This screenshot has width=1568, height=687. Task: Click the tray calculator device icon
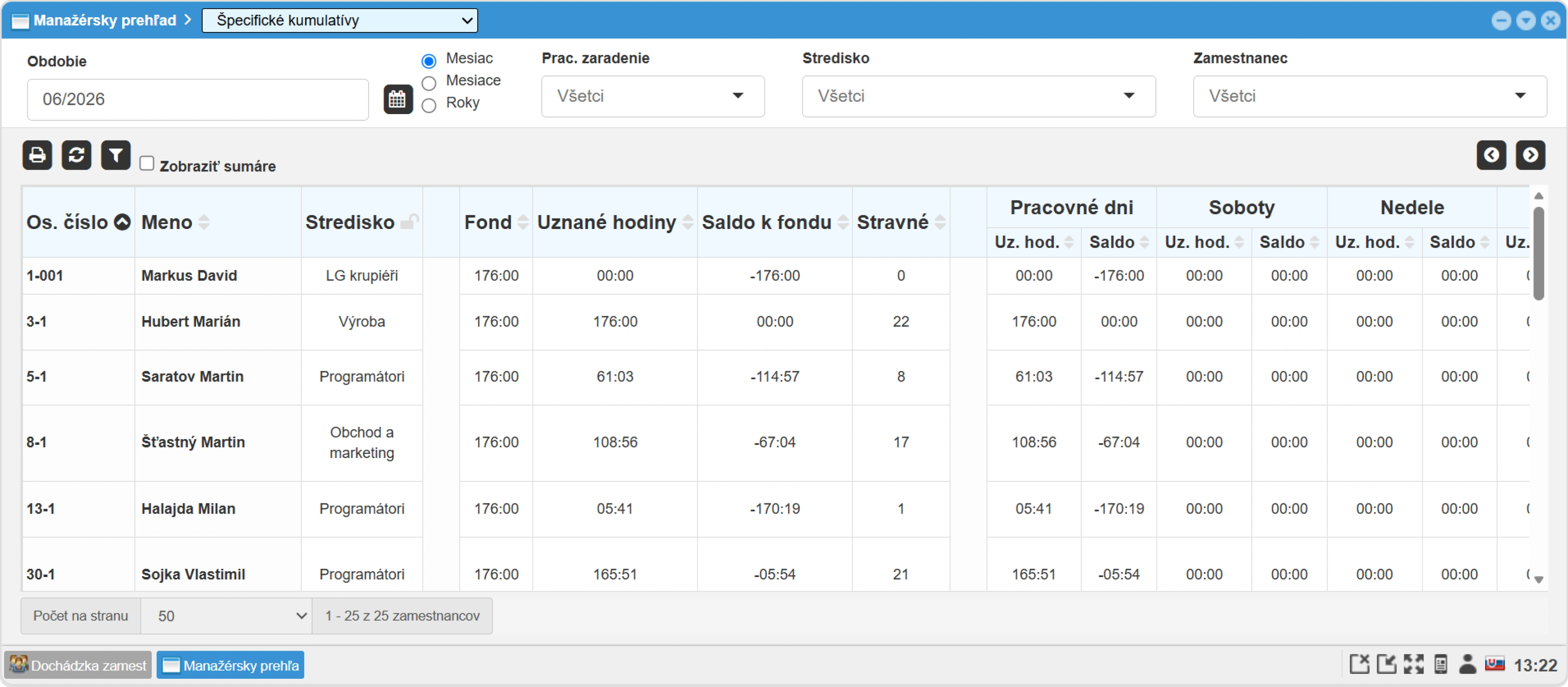click(x=1440, y=664)
